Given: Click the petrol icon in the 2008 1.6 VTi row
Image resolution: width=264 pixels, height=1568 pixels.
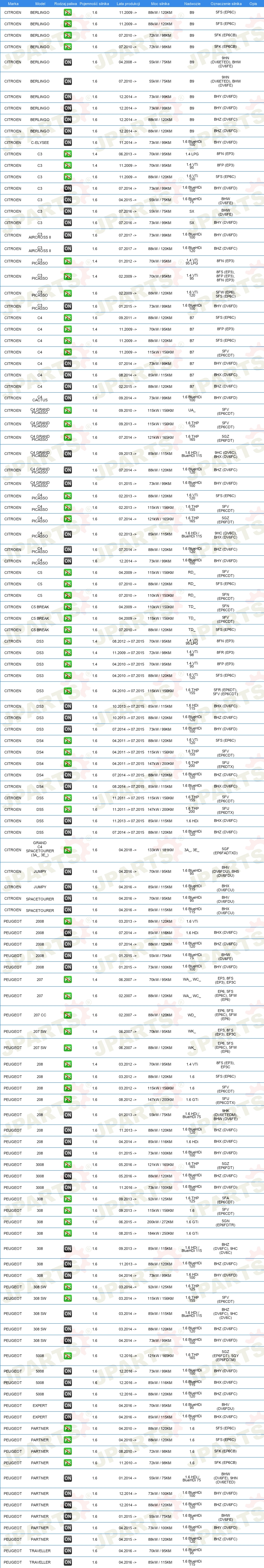Looking at the screenshot, I should [68, 922].
